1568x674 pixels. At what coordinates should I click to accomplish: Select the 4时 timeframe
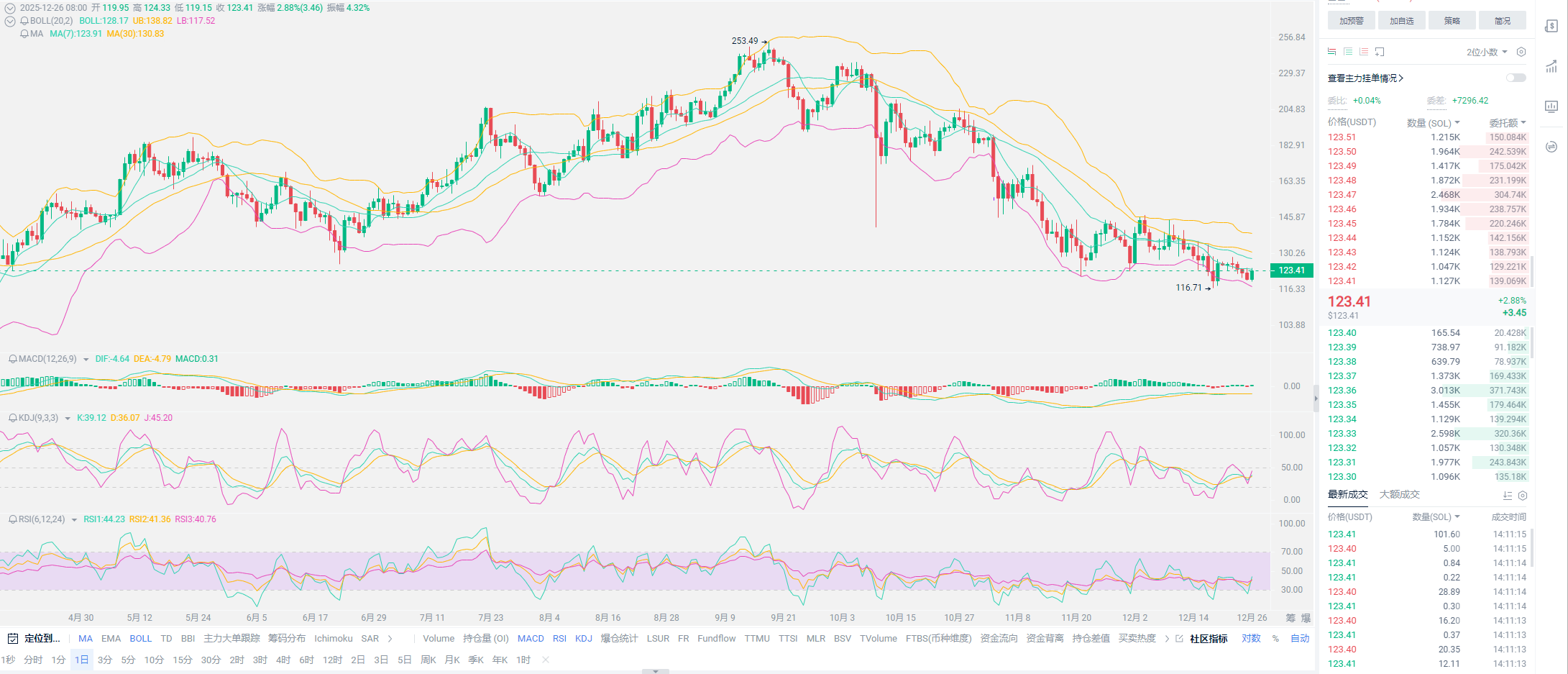pos(283,660)
